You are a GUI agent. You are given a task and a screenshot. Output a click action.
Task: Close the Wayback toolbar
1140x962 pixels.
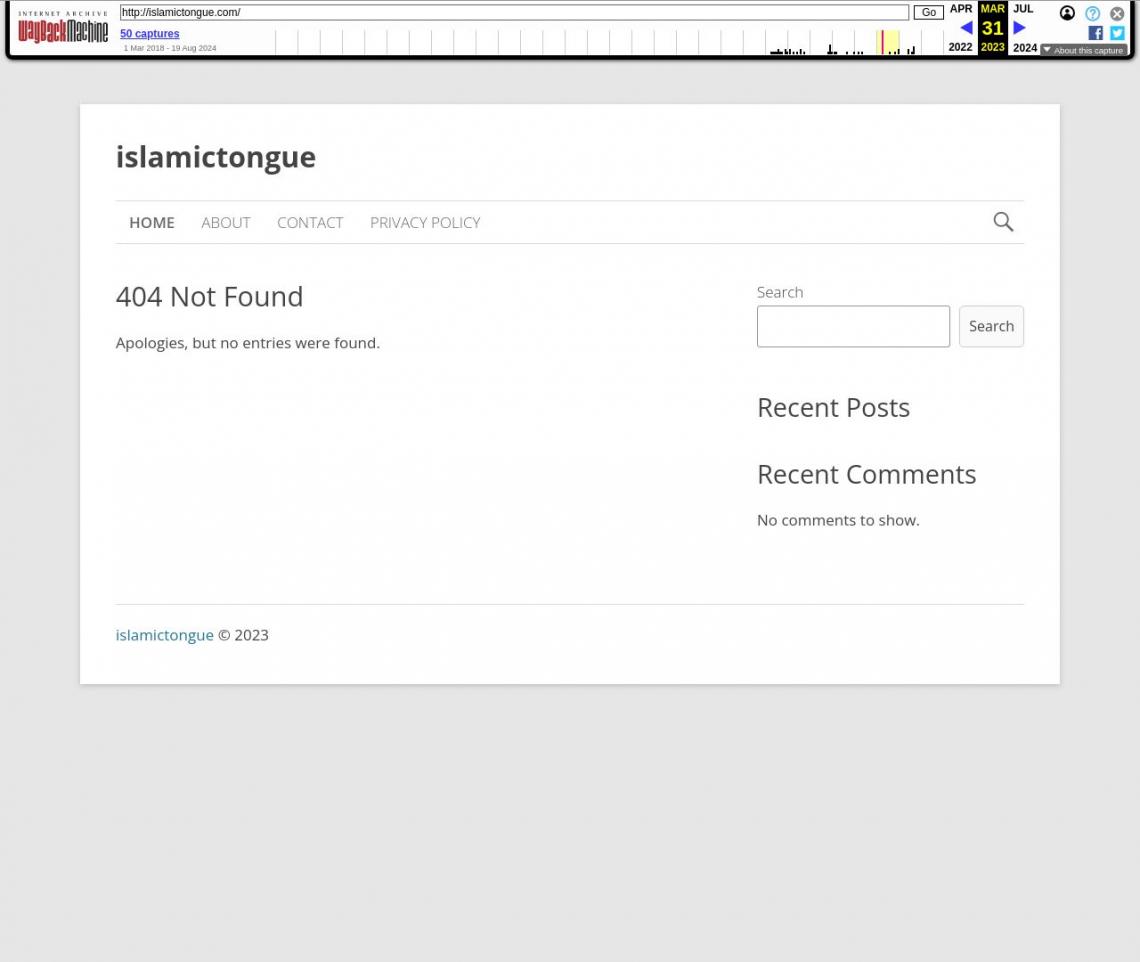point(1117,13)
